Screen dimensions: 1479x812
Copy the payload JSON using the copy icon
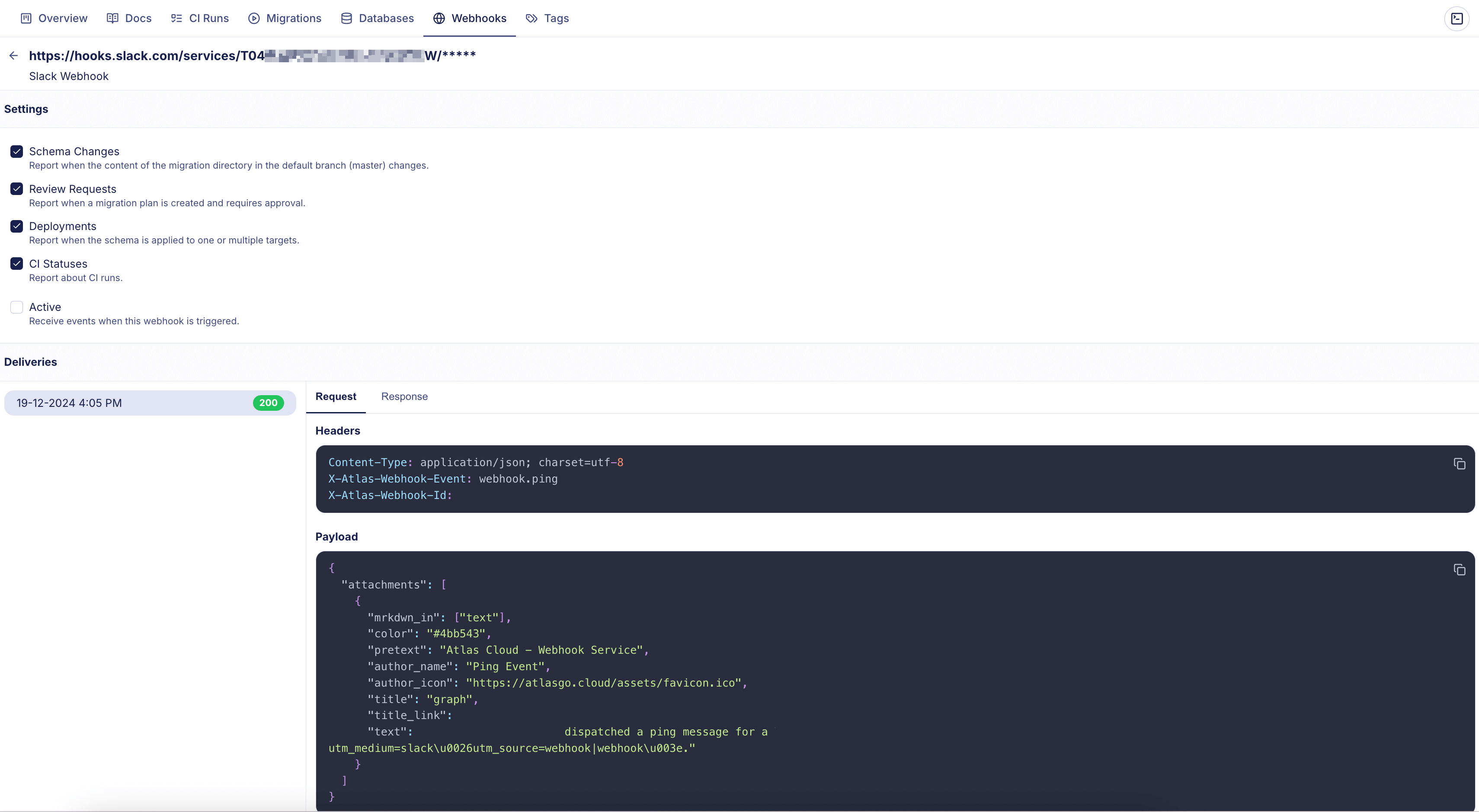1460,569
